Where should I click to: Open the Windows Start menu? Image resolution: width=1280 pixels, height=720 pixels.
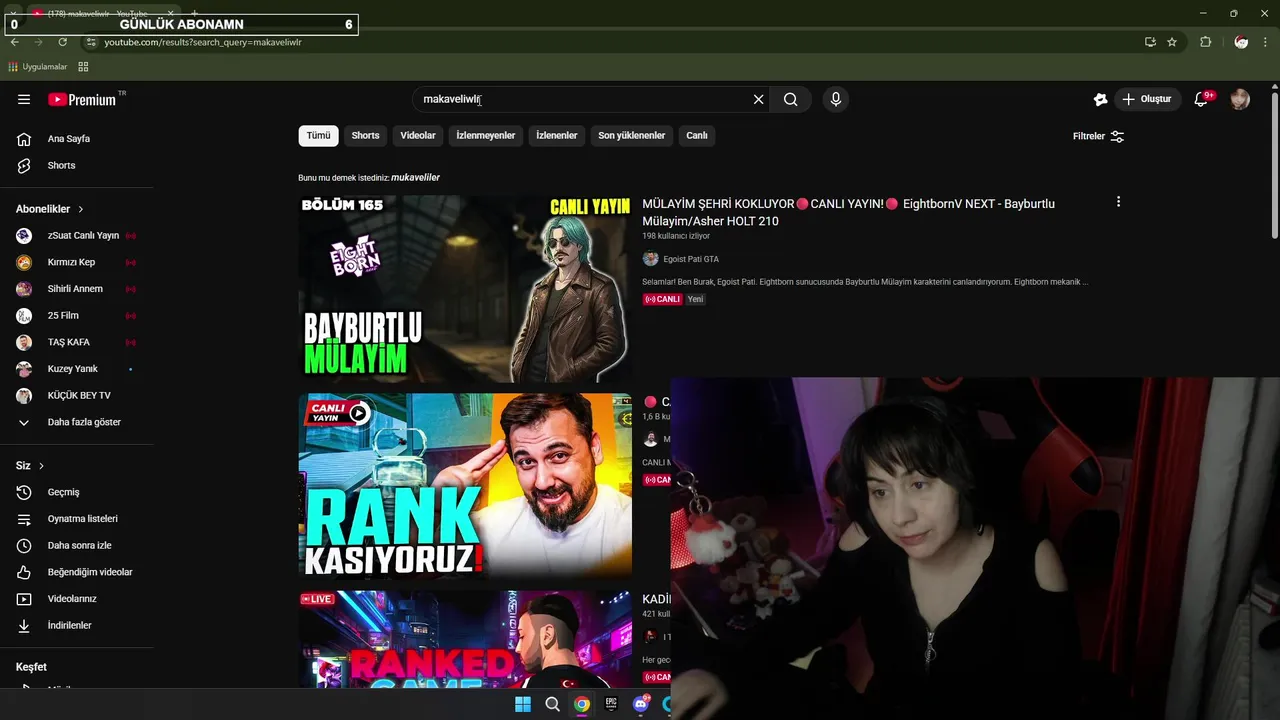click(523, 704)
